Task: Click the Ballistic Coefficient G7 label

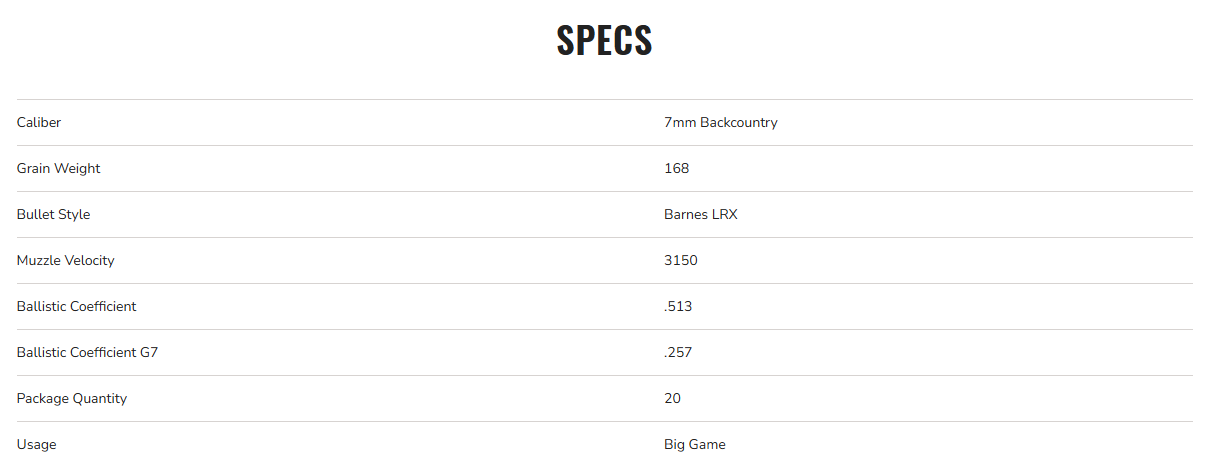Action: tap(87, 353)
